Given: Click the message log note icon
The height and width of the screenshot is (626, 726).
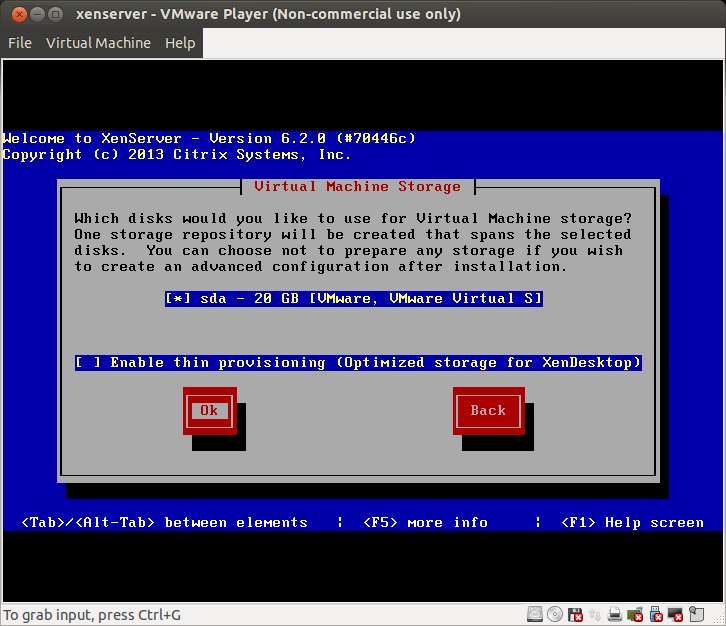Looking at the screenshot, I should click(x=696, y=614).
